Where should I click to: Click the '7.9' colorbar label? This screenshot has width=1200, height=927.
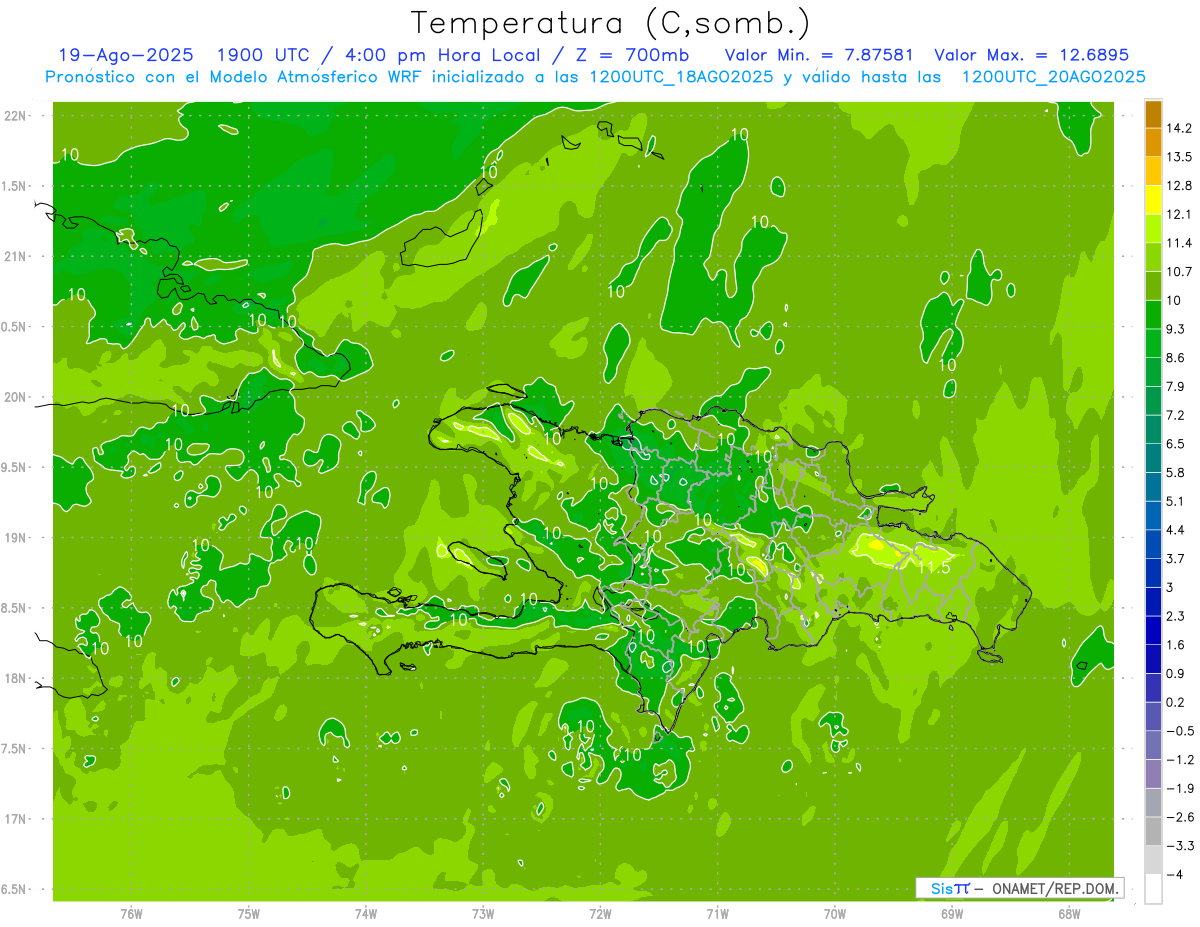point(1176,387)
